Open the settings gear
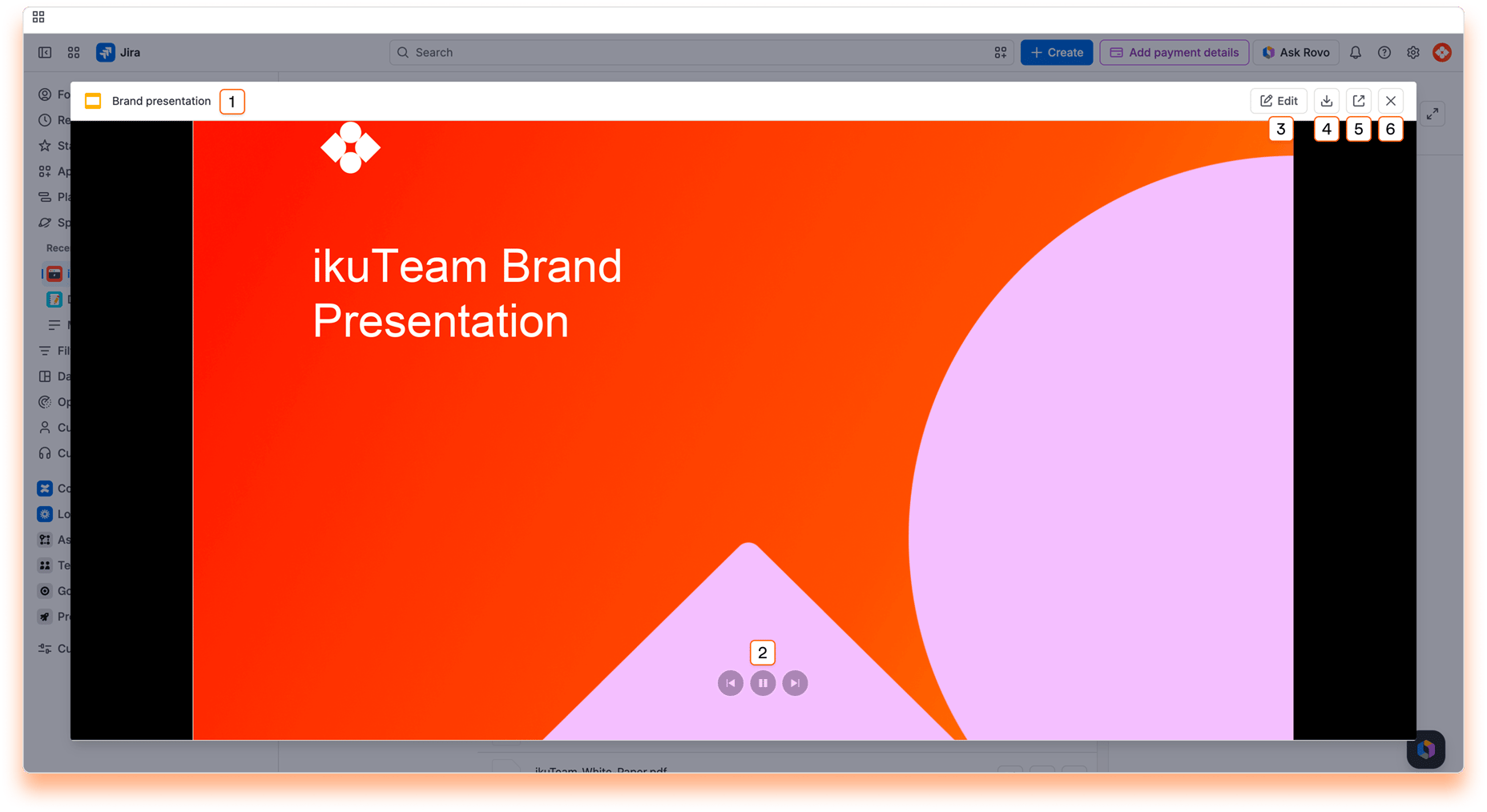Viewport: 1487px width, 812px height. click(x=1413, y=52)
